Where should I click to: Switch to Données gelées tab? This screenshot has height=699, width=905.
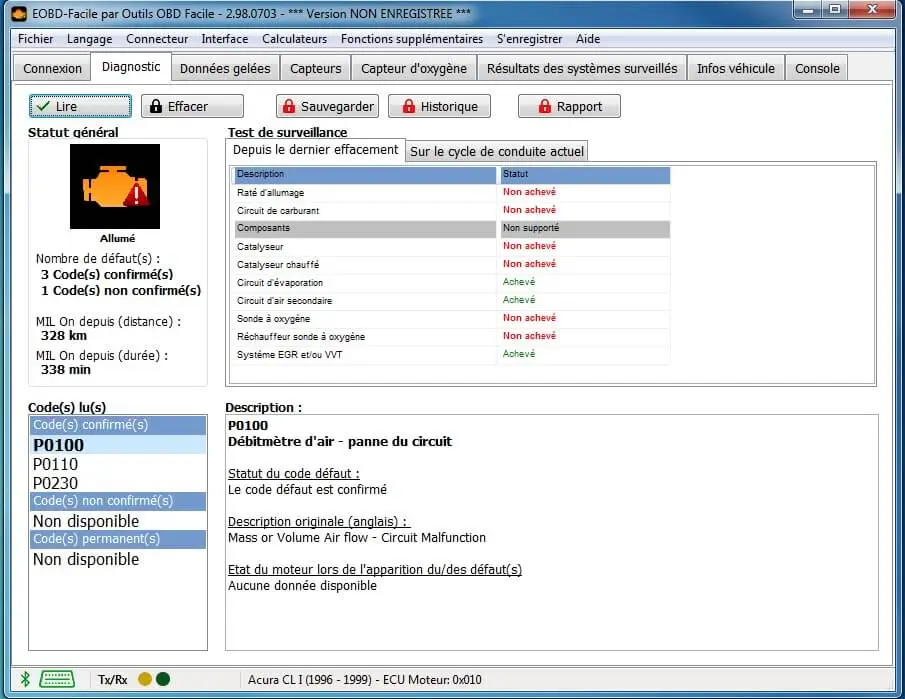click(225, 69)
